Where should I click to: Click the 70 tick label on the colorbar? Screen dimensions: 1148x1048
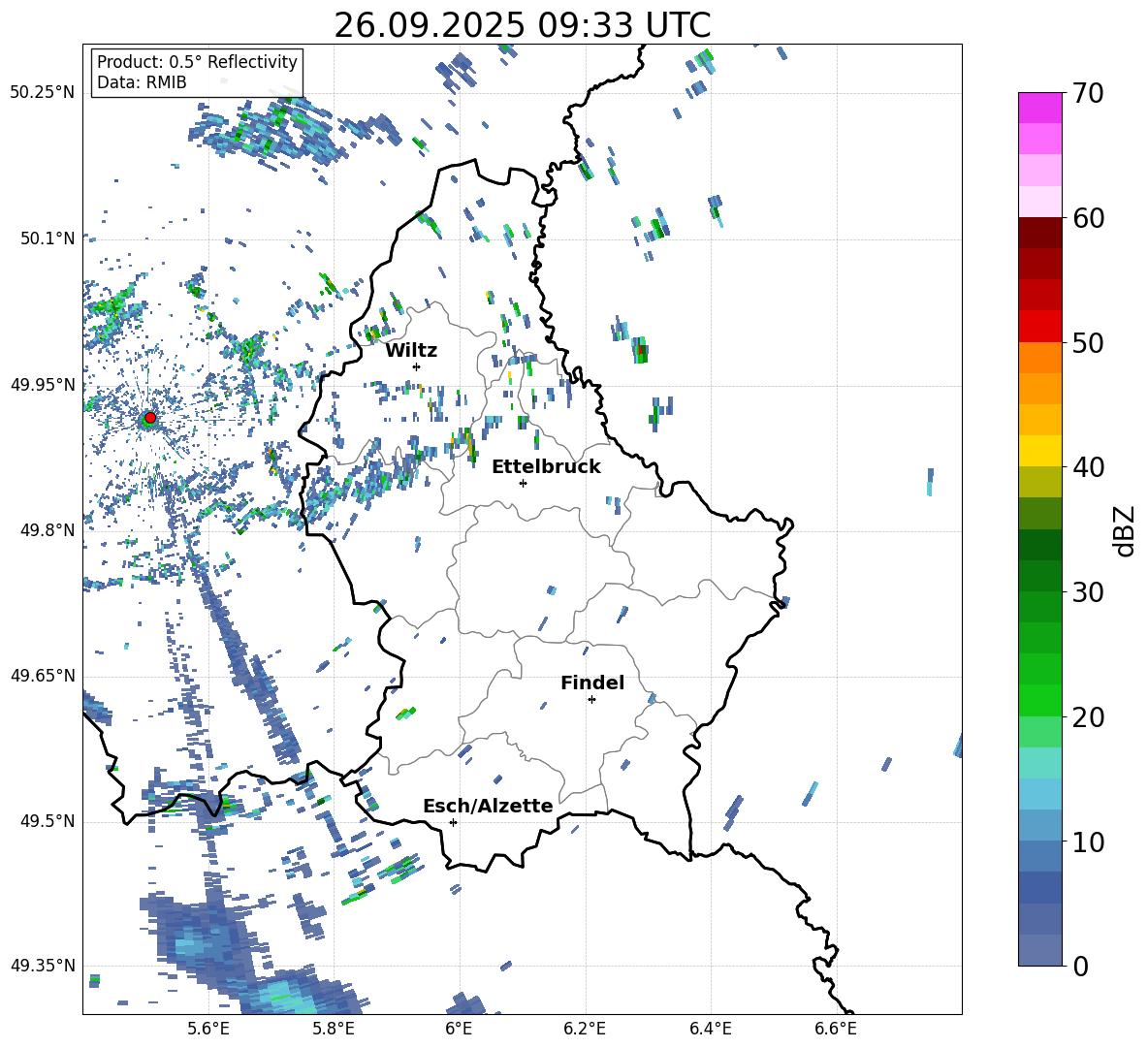click(x=1089, y=93)
